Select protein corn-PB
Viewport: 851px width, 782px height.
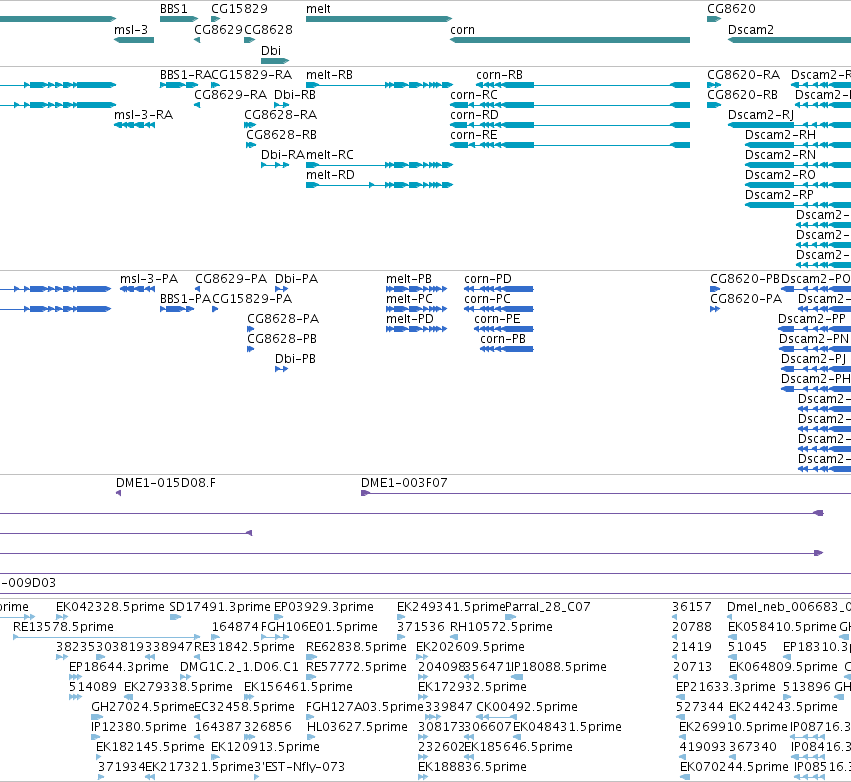point(507,349)
